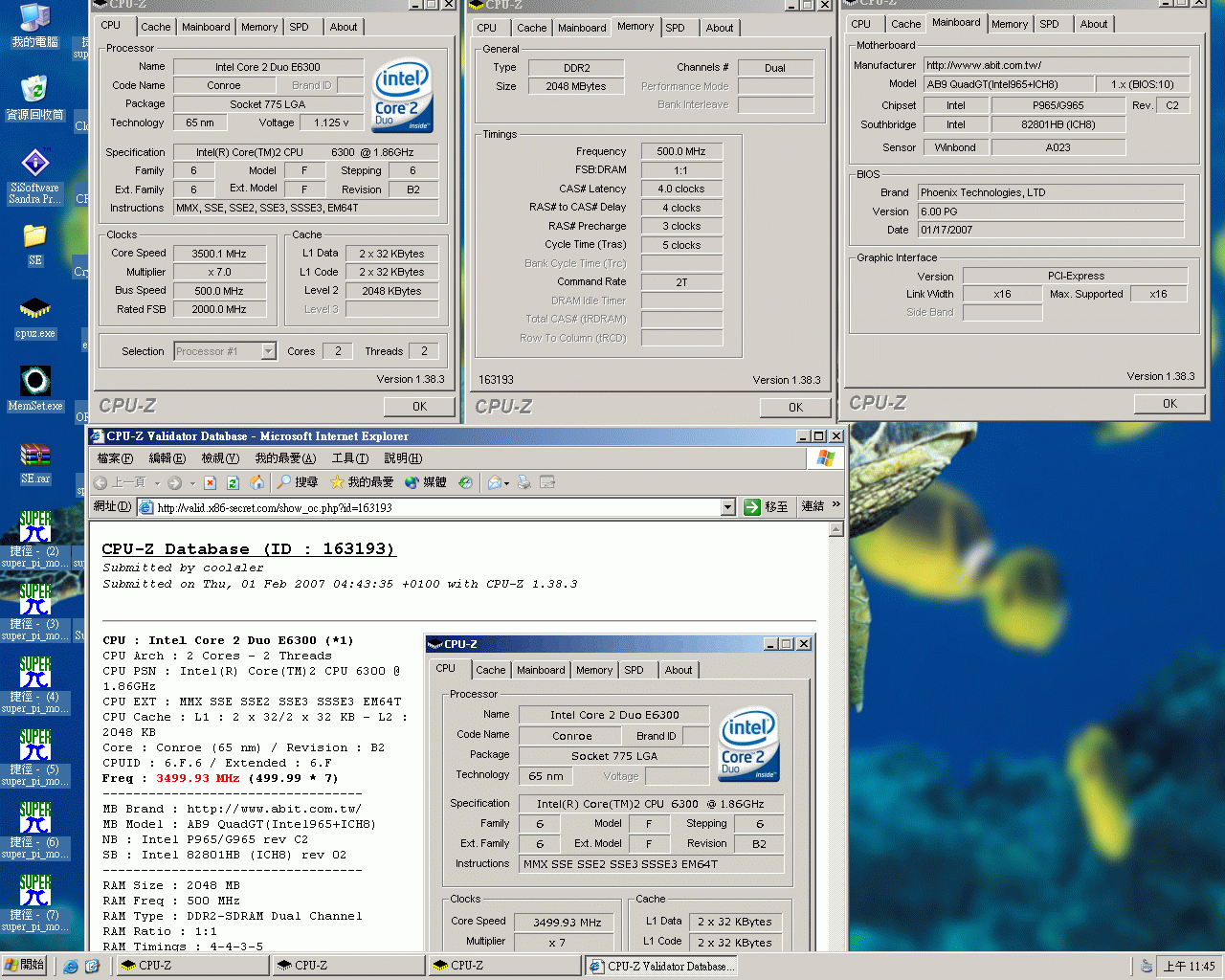1225x980 pixels.
Task: Click the Edit page icon in IE toolbar
Action: pyautogui.click(x=547, y=482)
